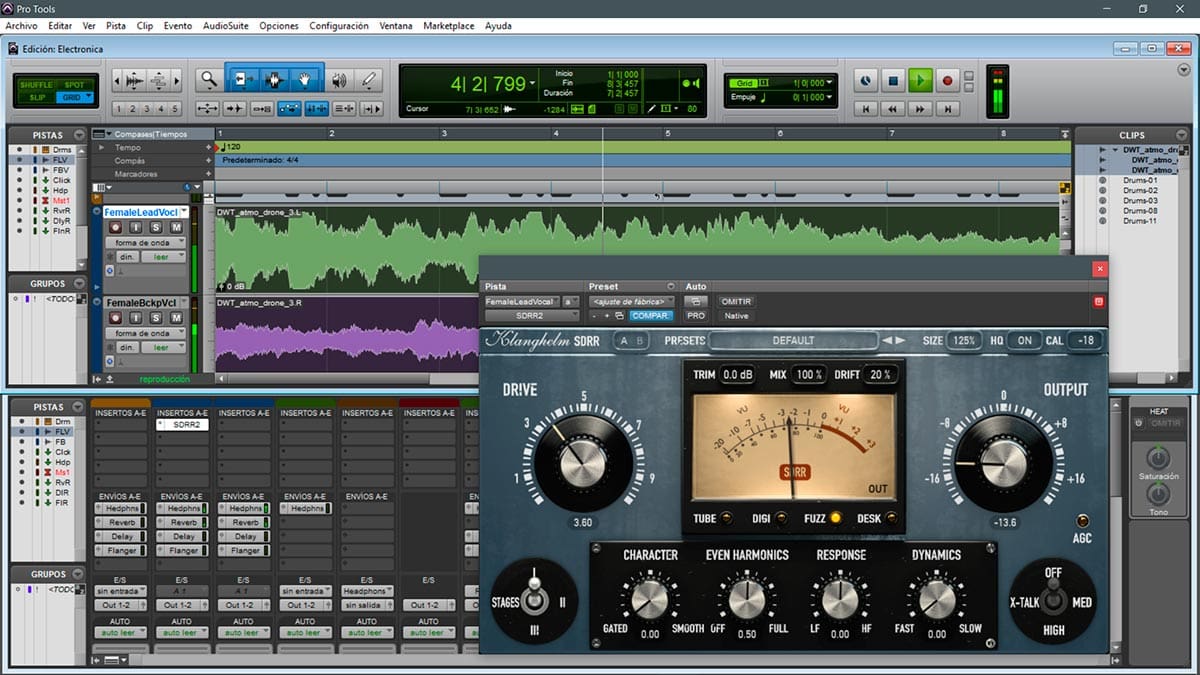Click the Go to End transport button

pyautogui.click(x=947, y=108)
